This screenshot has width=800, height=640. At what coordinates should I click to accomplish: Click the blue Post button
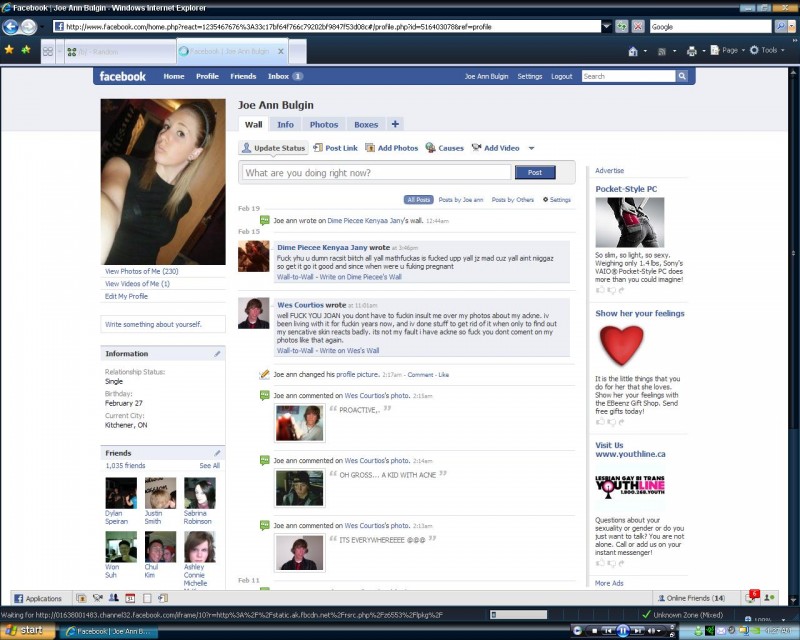(x=535, y=173)
